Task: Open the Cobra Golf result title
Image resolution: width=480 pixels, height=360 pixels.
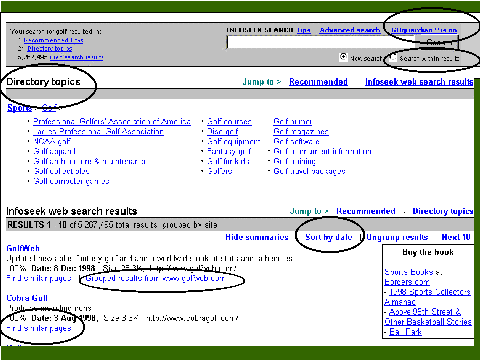Action: pyautogui.click(x=27, y=298)
